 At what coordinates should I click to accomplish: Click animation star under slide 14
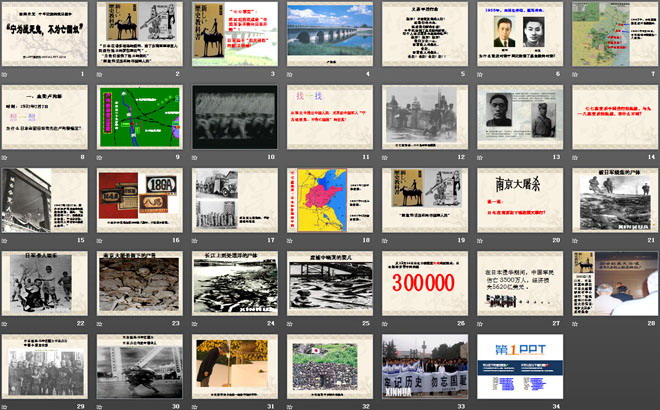coord(575,157)
